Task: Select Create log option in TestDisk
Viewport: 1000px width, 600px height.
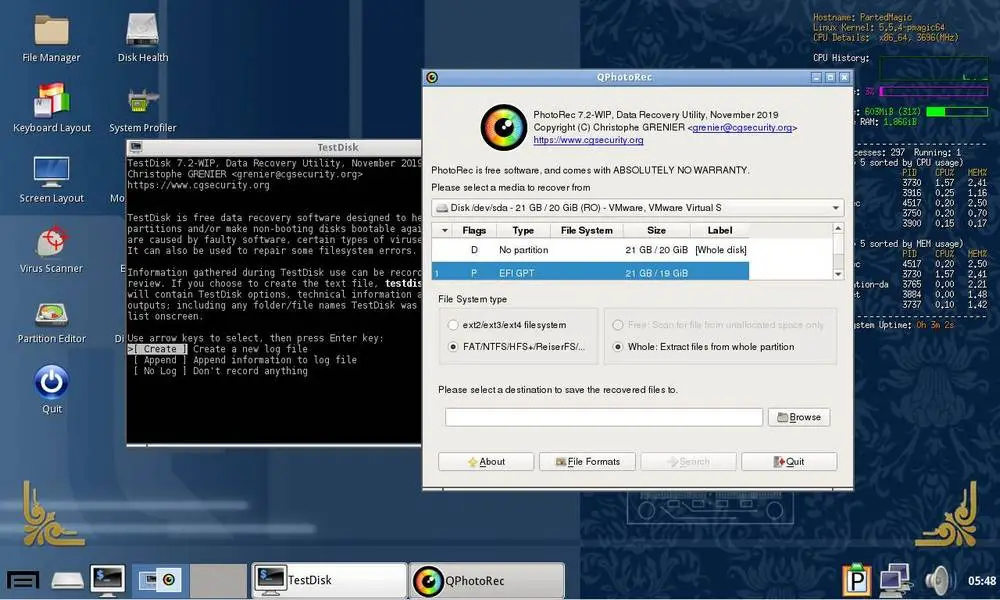Action: point(160,349)
